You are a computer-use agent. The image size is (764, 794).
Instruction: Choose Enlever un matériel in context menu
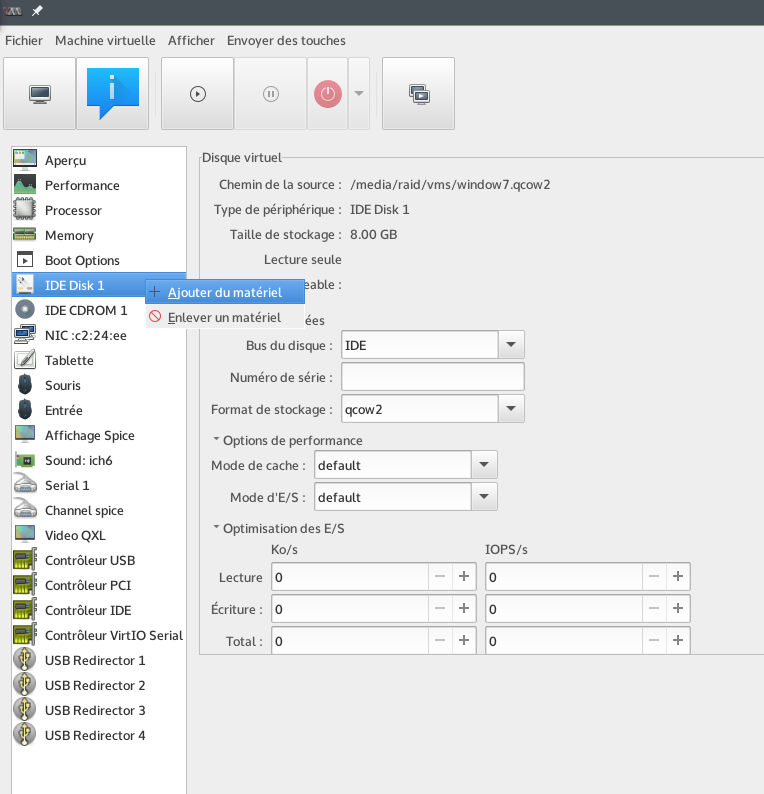pos(225,317)
